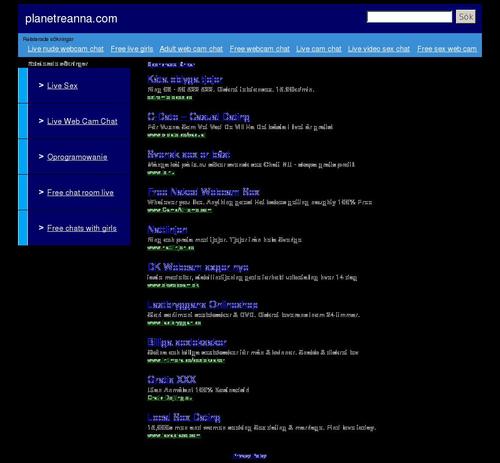Visit the Free sex web cam link
Screen dimensions: 500x463
[x=447, y=49]
